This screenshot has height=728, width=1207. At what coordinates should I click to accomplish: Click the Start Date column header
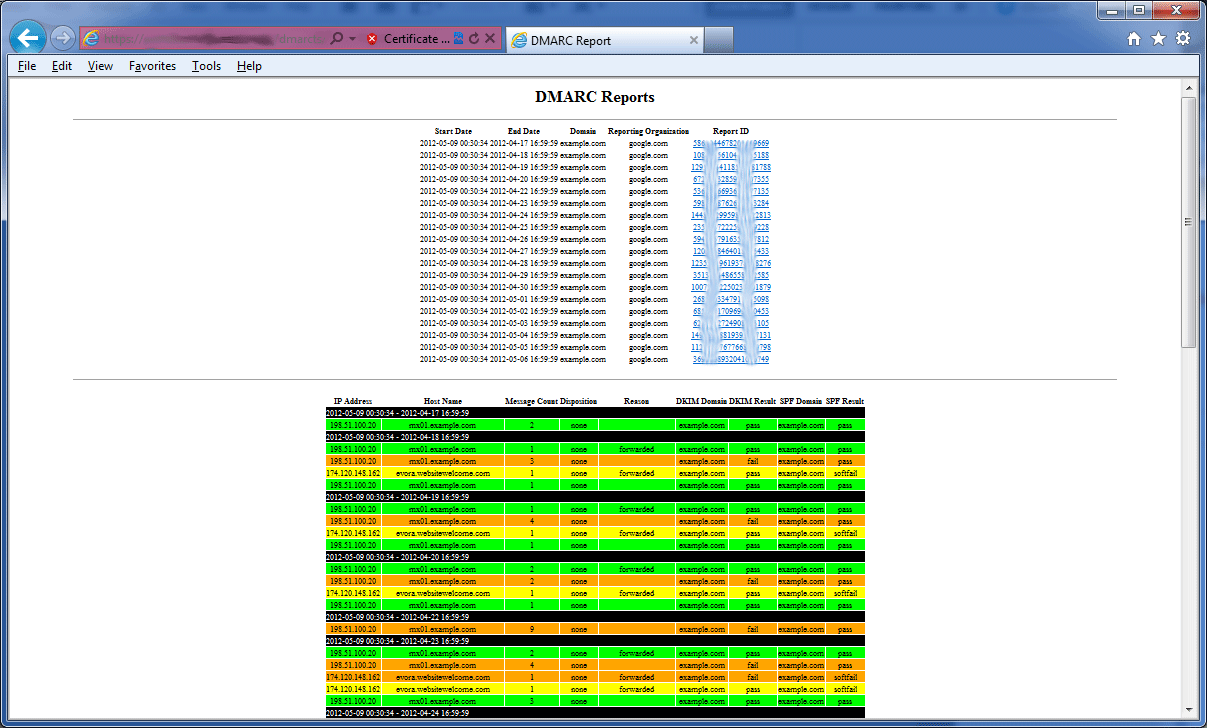pyautogui.click(x=453, y=132)
